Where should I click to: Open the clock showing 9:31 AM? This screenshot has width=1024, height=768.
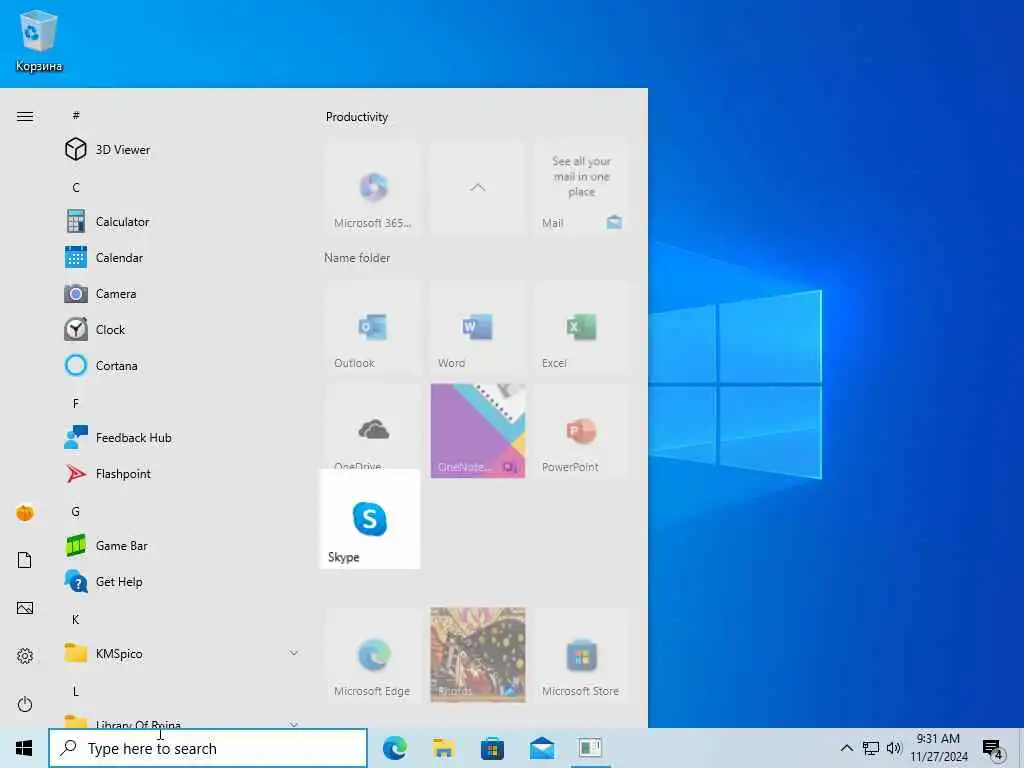938,748
